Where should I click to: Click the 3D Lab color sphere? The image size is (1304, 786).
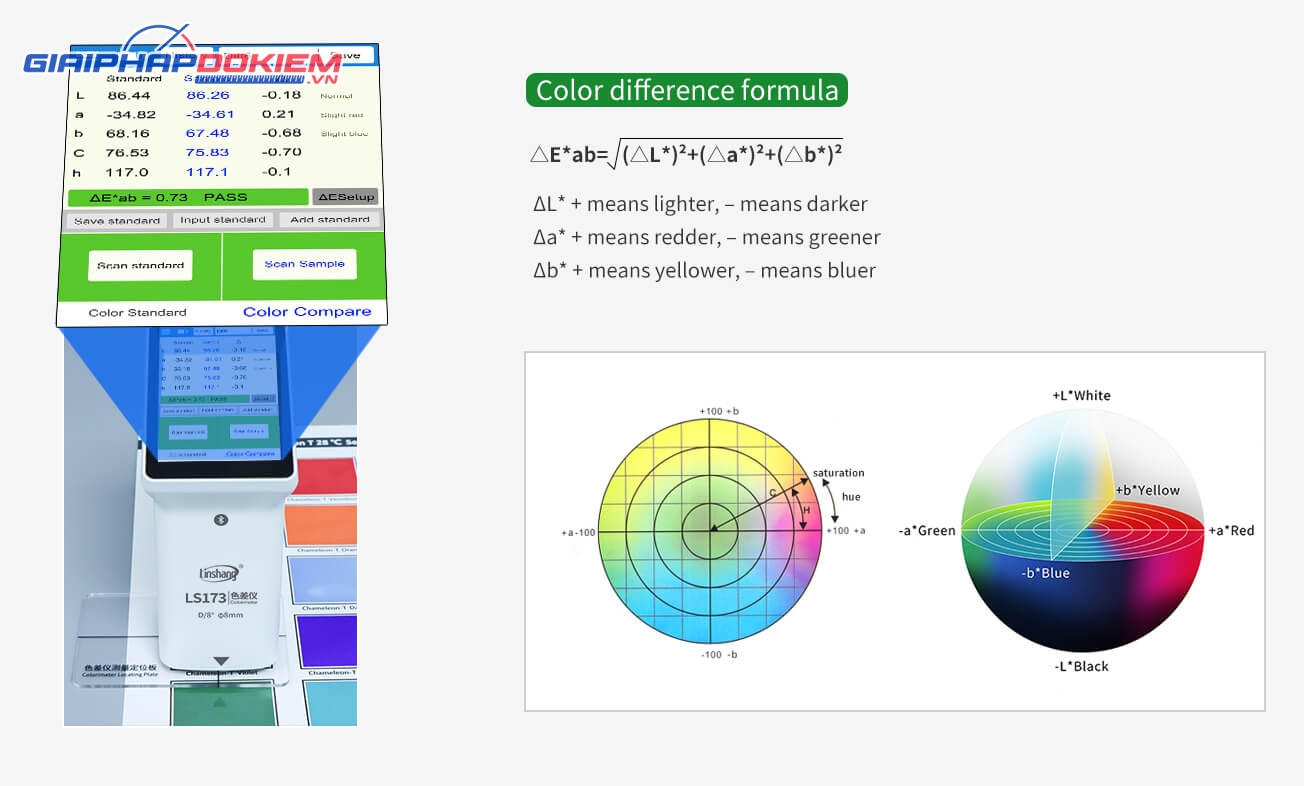point(1082,530)
